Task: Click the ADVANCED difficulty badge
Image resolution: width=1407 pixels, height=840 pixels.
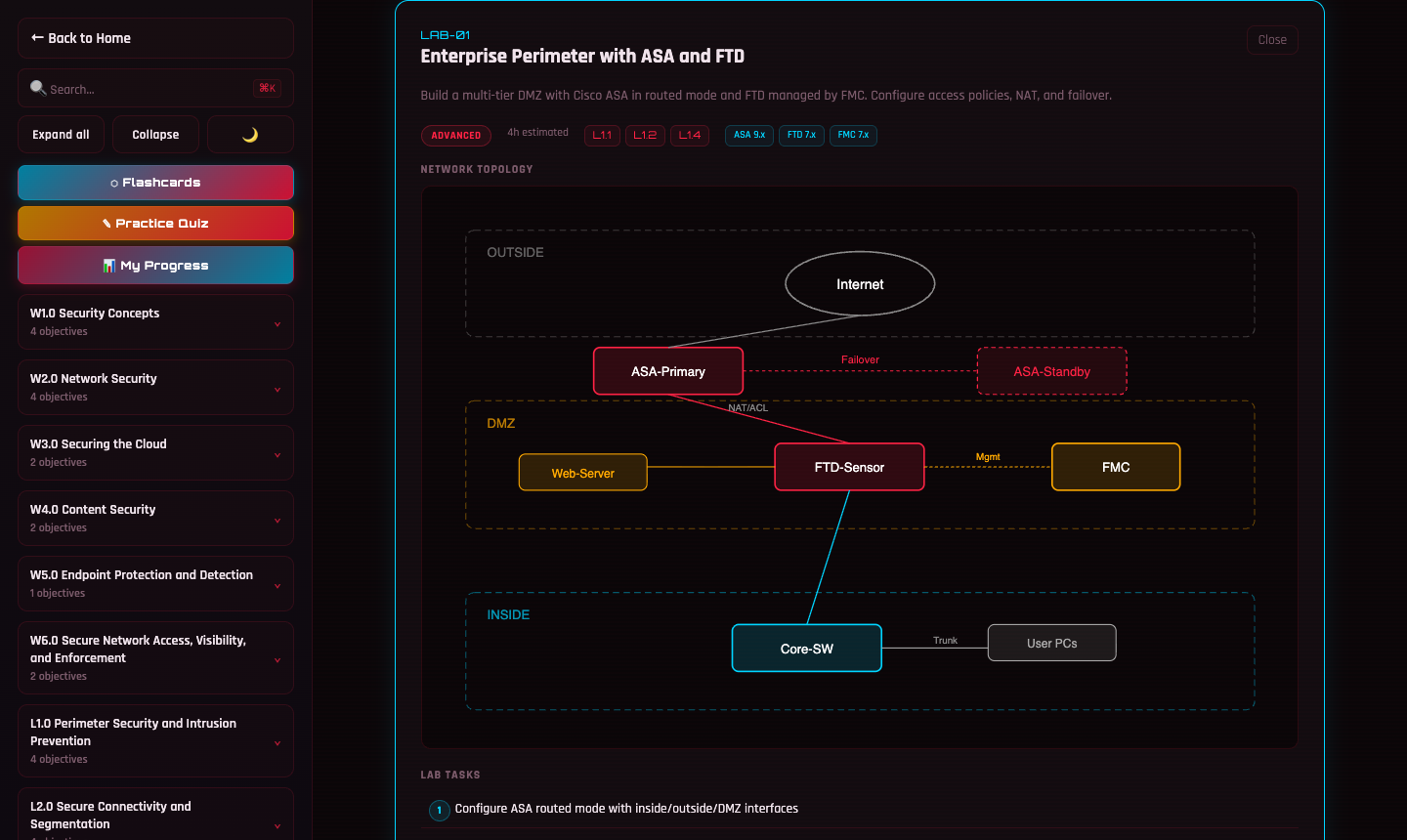Action: pyautogui.click(x=455, y=135)
